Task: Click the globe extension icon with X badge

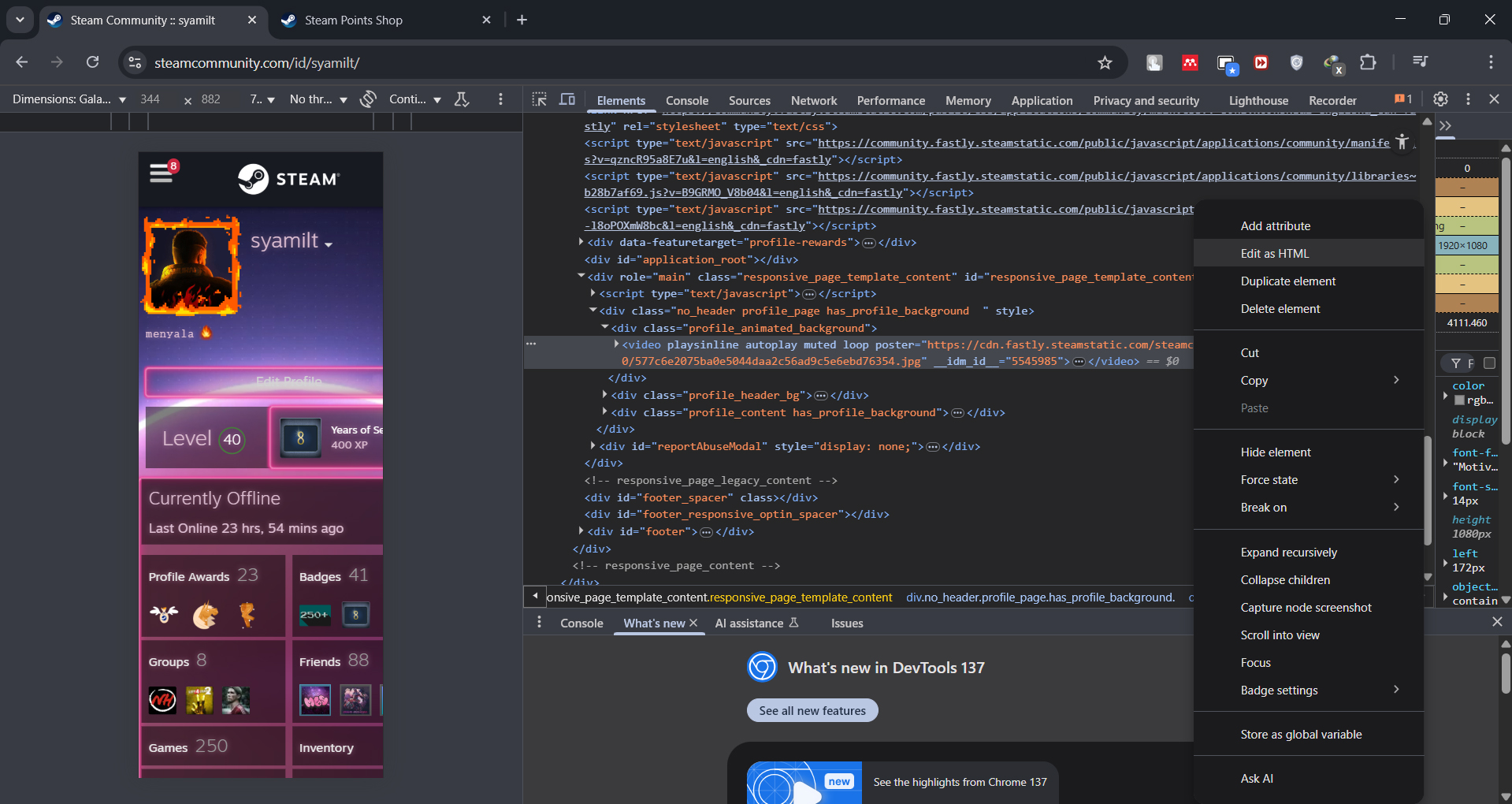Action: [1333, 64]
